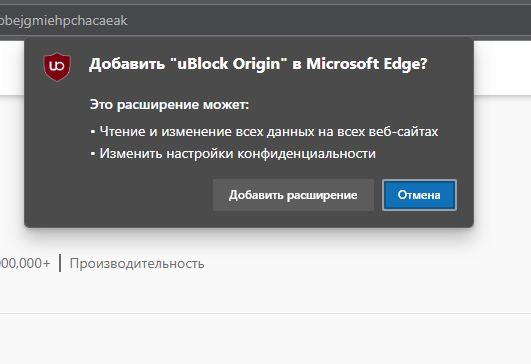
Task: Click the tab strip above the address bar
Action: [266, 2]
